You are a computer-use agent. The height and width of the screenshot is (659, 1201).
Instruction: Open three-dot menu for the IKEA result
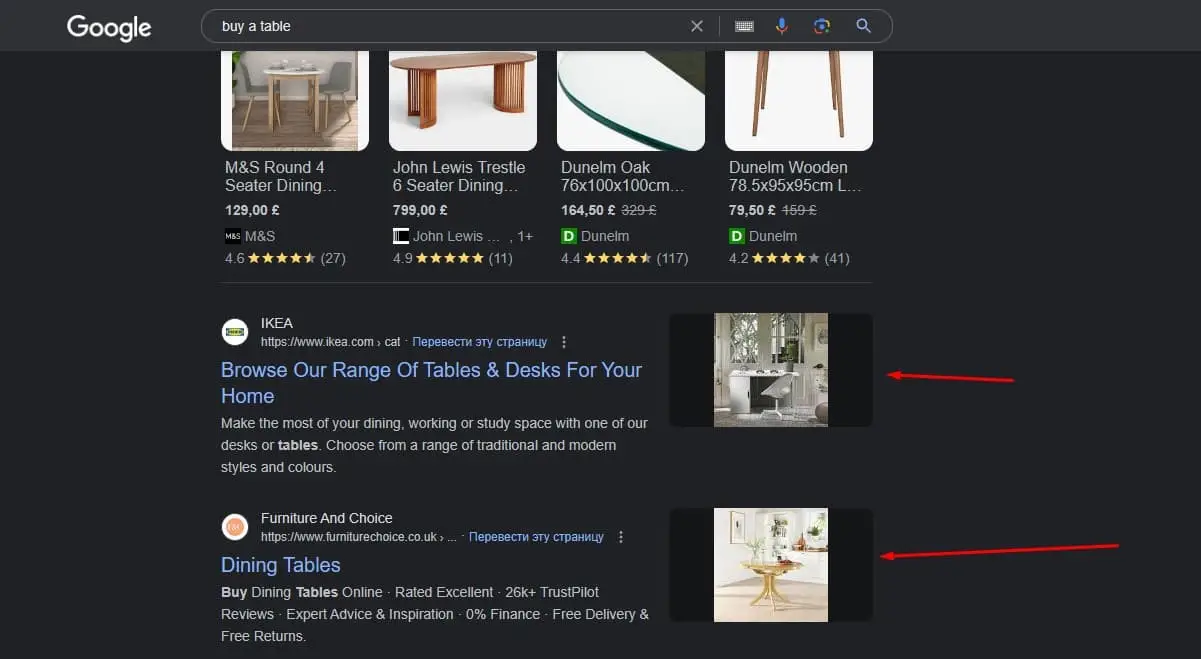pyautogui.click(x=565, y=342)
